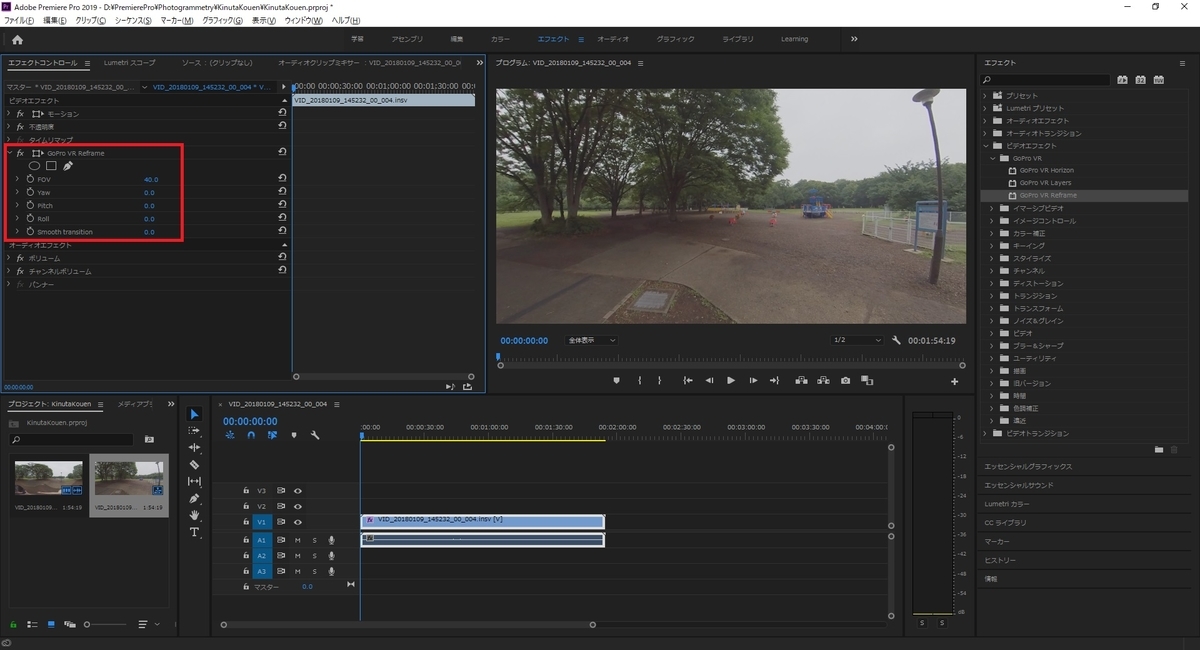Create ellipse mask for GoPro VR Reframe
This screenshot has height=650, width=1200.
[x=34, y=166]
